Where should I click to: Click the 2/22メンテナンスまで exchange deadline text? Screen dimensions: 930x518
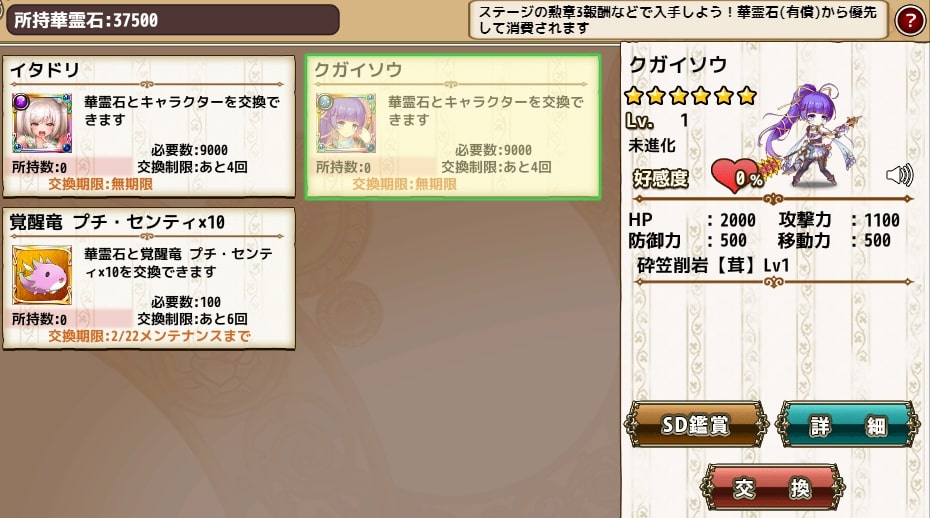click(x=180, y=336)
